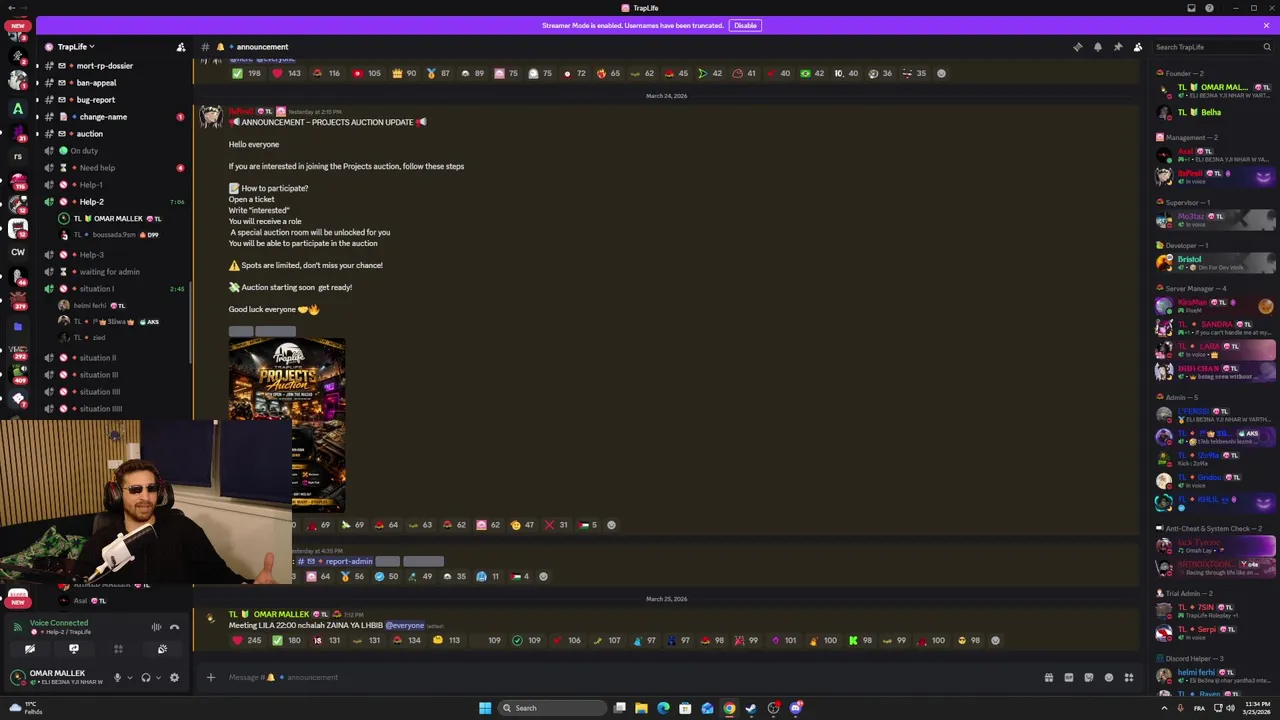Open the apps launcher in message bar
Screen dimensions: 1280x720
(1128, 677)
